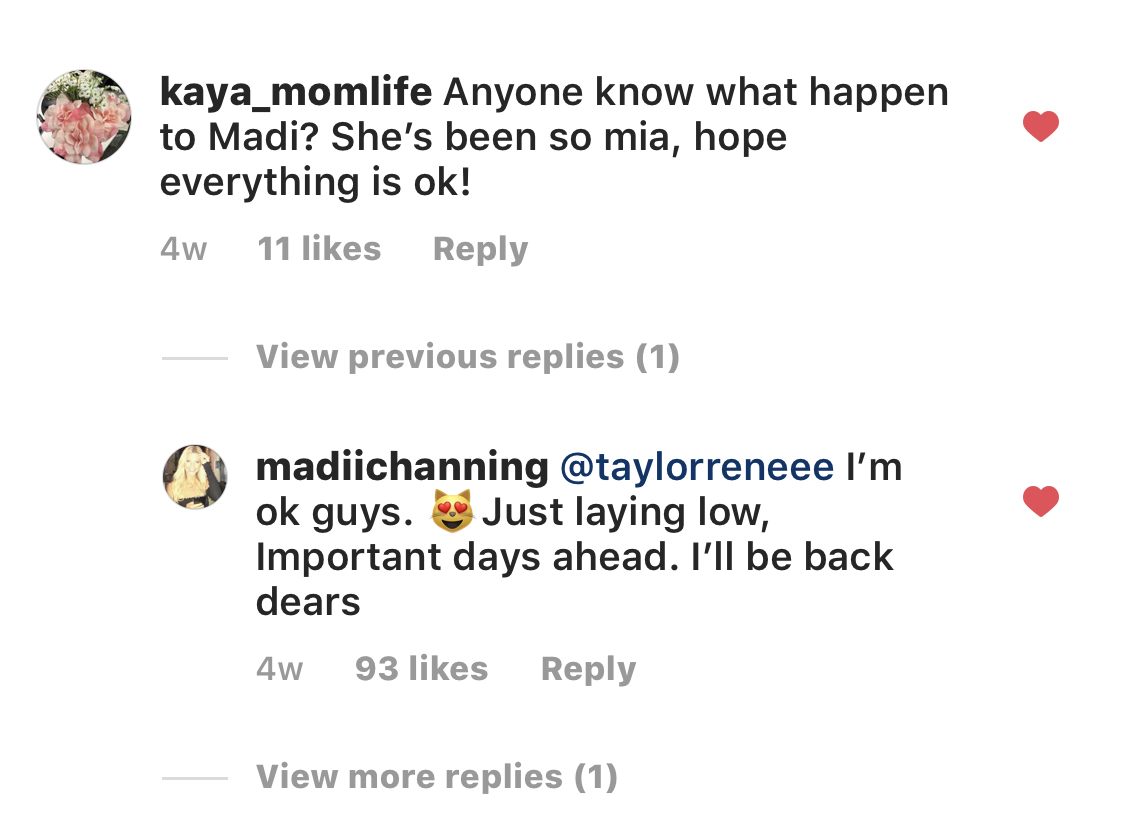Open the madiichanning username link
The width and height of the screenshot is (1125, 840).
point(403,467)
